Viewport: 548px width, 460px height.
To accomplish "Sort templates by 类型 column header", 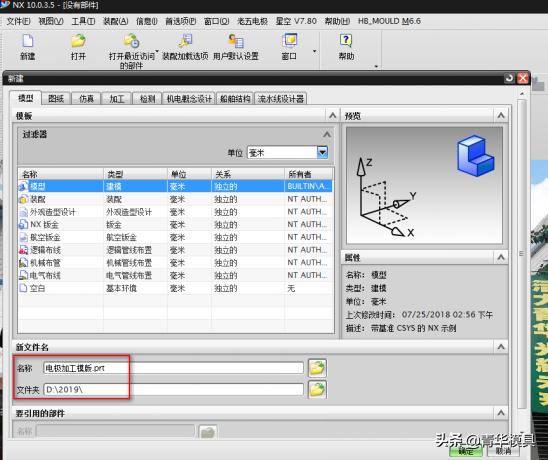I will 135,174.
